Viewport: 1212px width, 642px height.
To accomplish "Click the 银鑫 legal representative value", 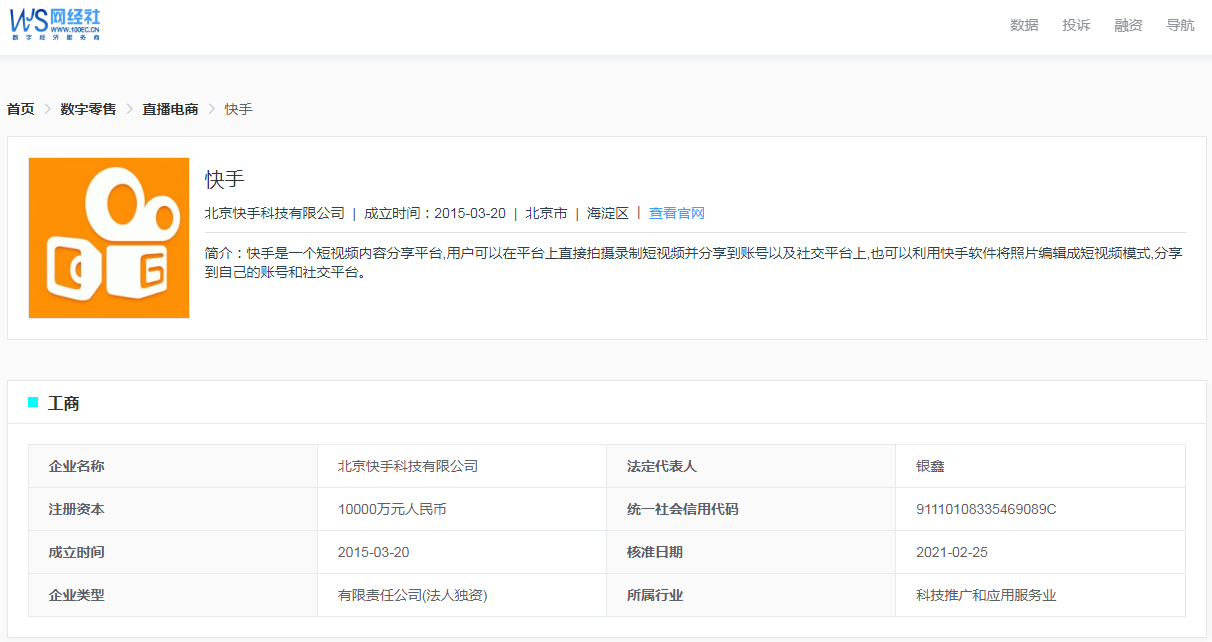I will pos(930,466).
